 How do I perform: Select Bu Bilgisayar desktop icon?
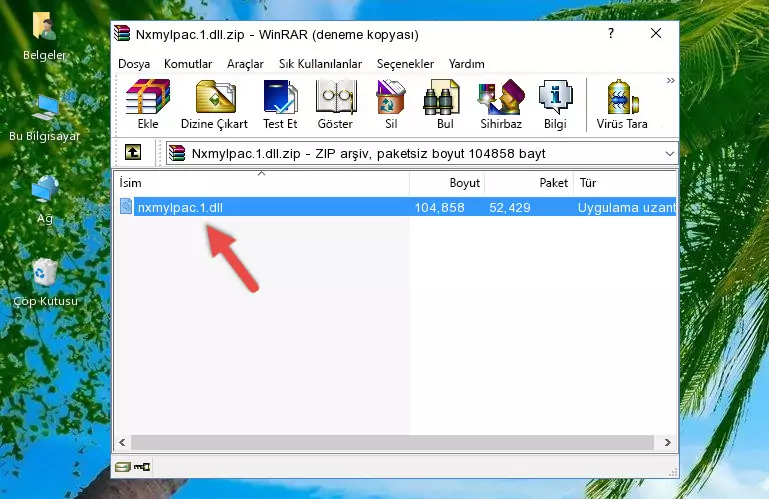coord(45,118)
